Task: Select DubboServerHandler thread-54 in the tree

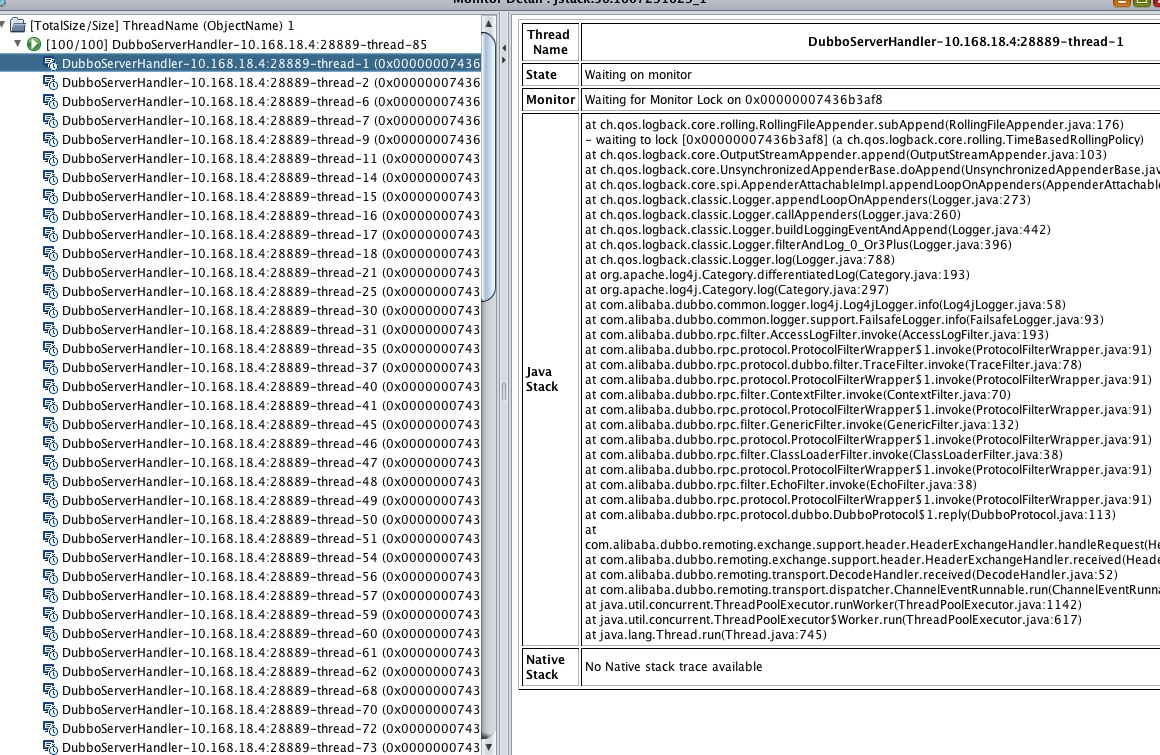Action: coord(271,558)
